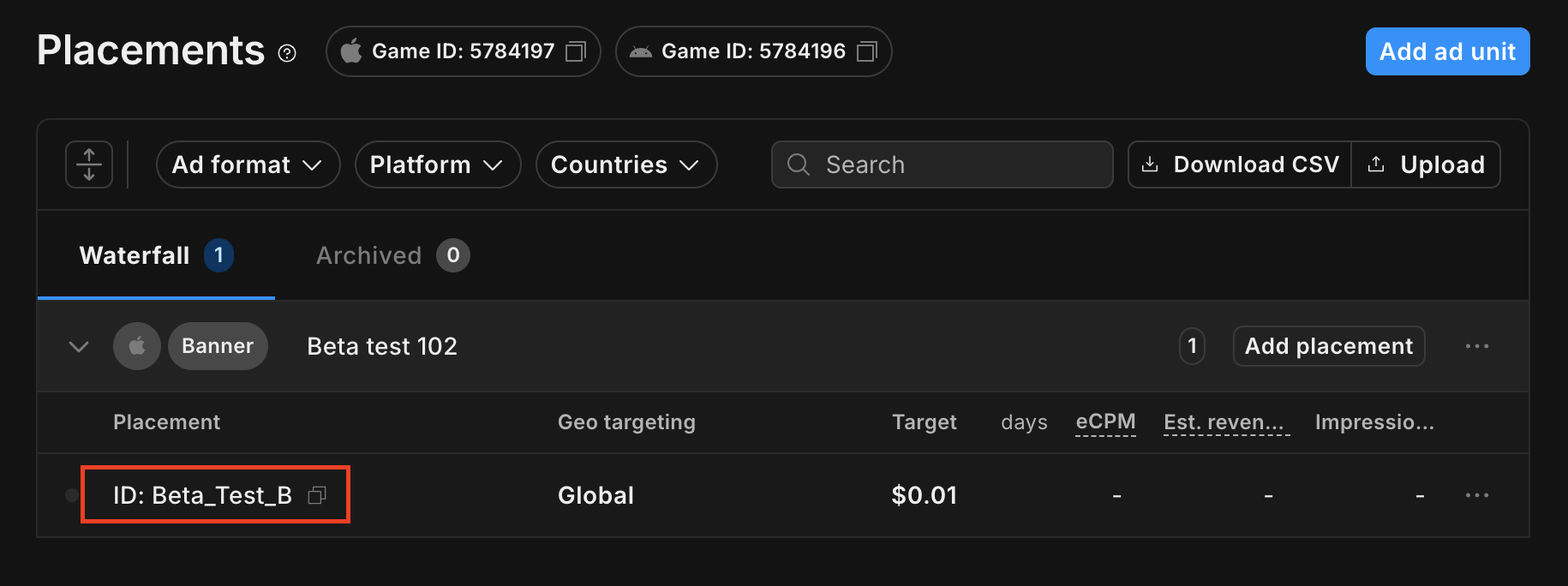Copy the Apple Game ID 5784197
This screenshot has height=586, width=1568.
click(x=576, y=52)
